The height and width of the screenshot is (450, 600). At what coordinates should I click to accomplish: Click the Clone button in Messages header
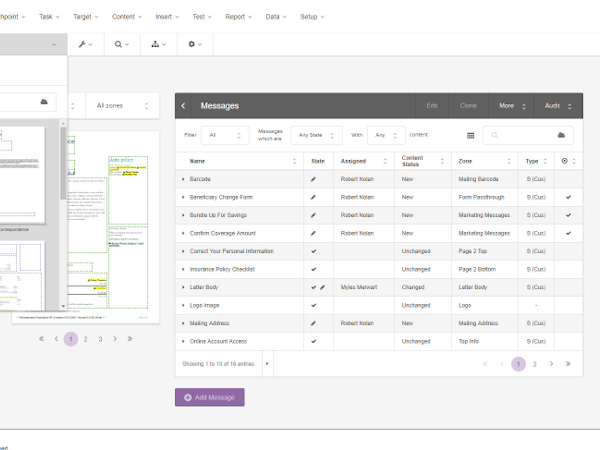[x=468, y=106]
